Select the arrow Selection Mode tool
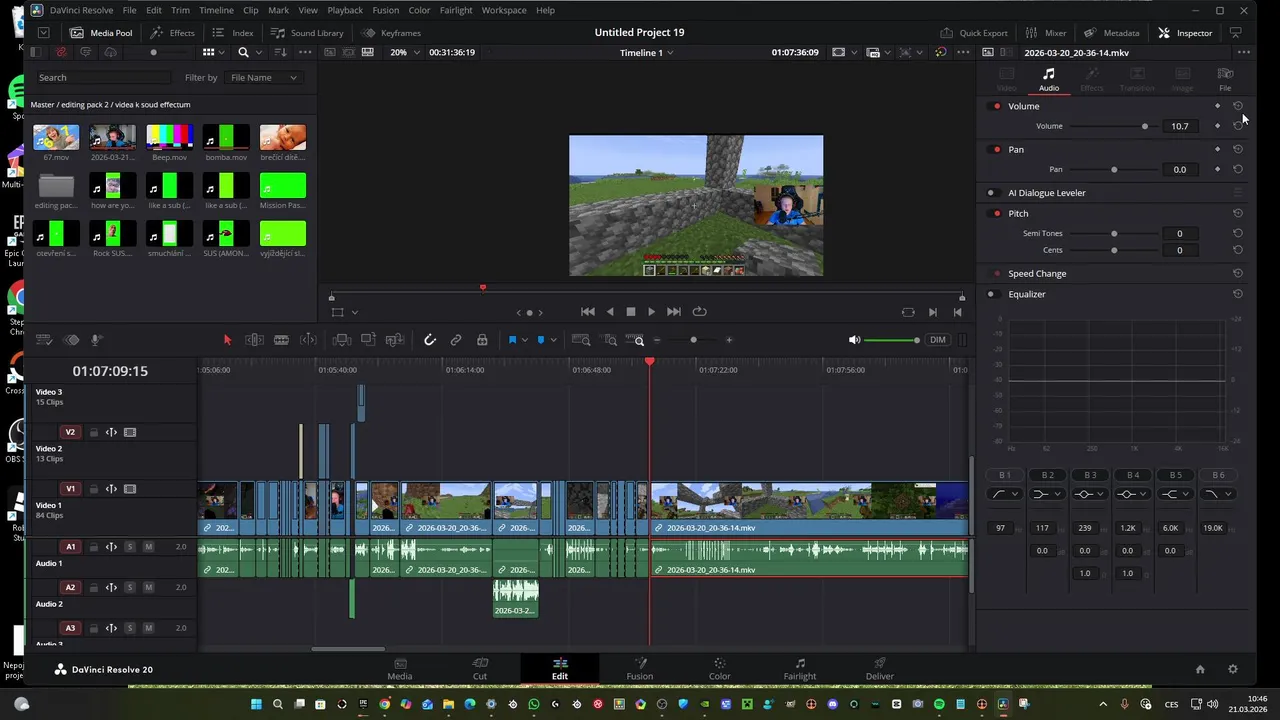The height and width of the screenshot is (720, 1280). 227,340
